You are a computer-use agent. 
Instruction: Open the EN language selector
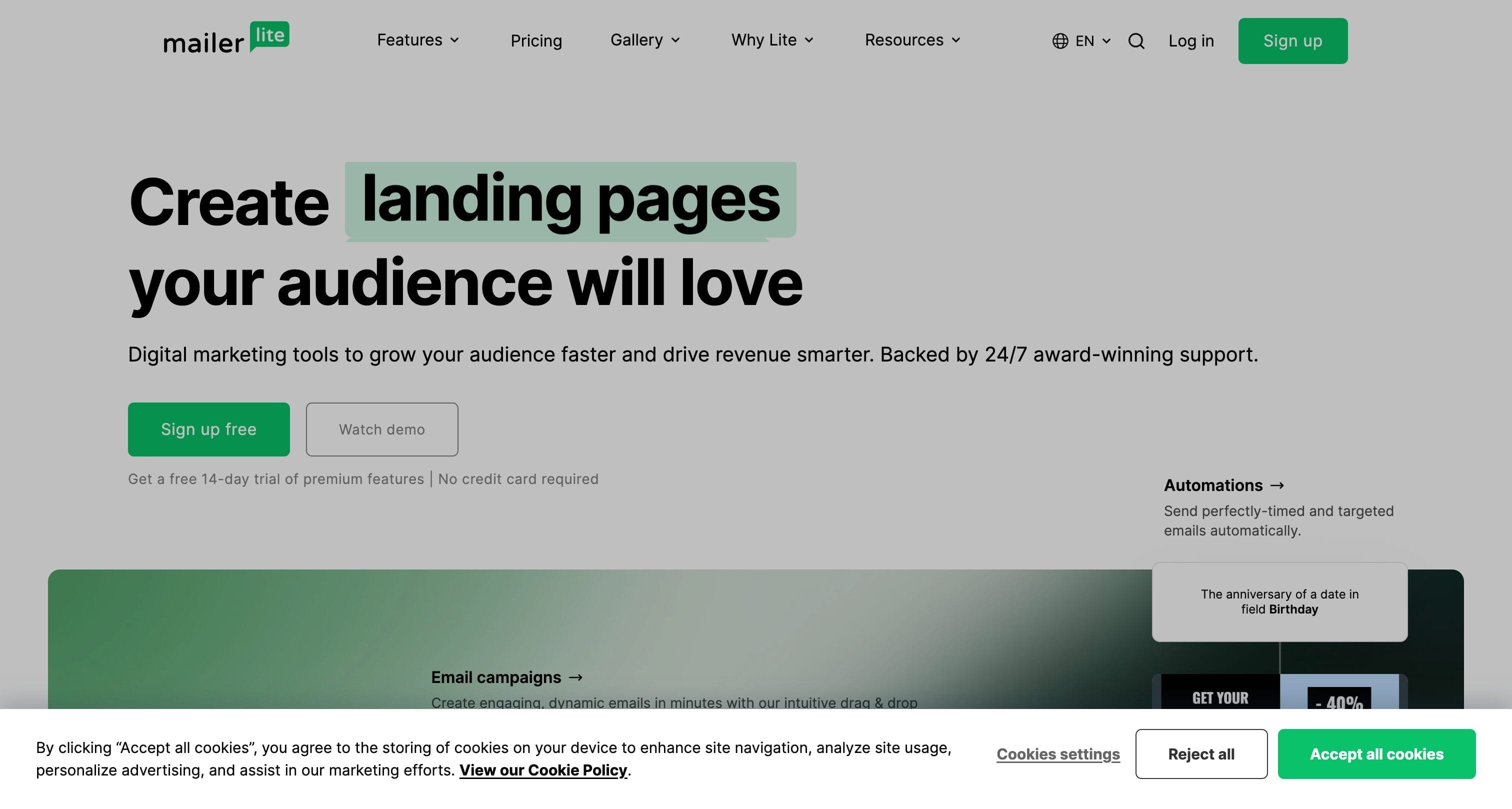coord(1082,41)
